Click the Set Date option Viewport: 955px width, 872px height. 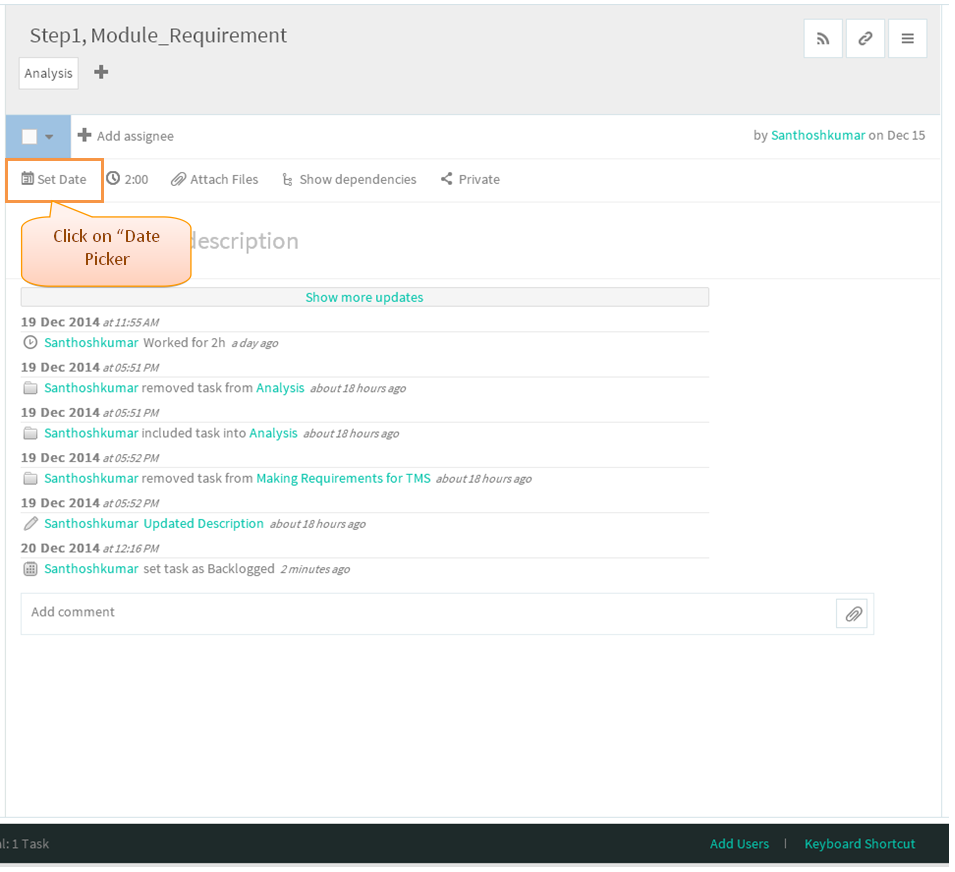click(x=54, y=180)
